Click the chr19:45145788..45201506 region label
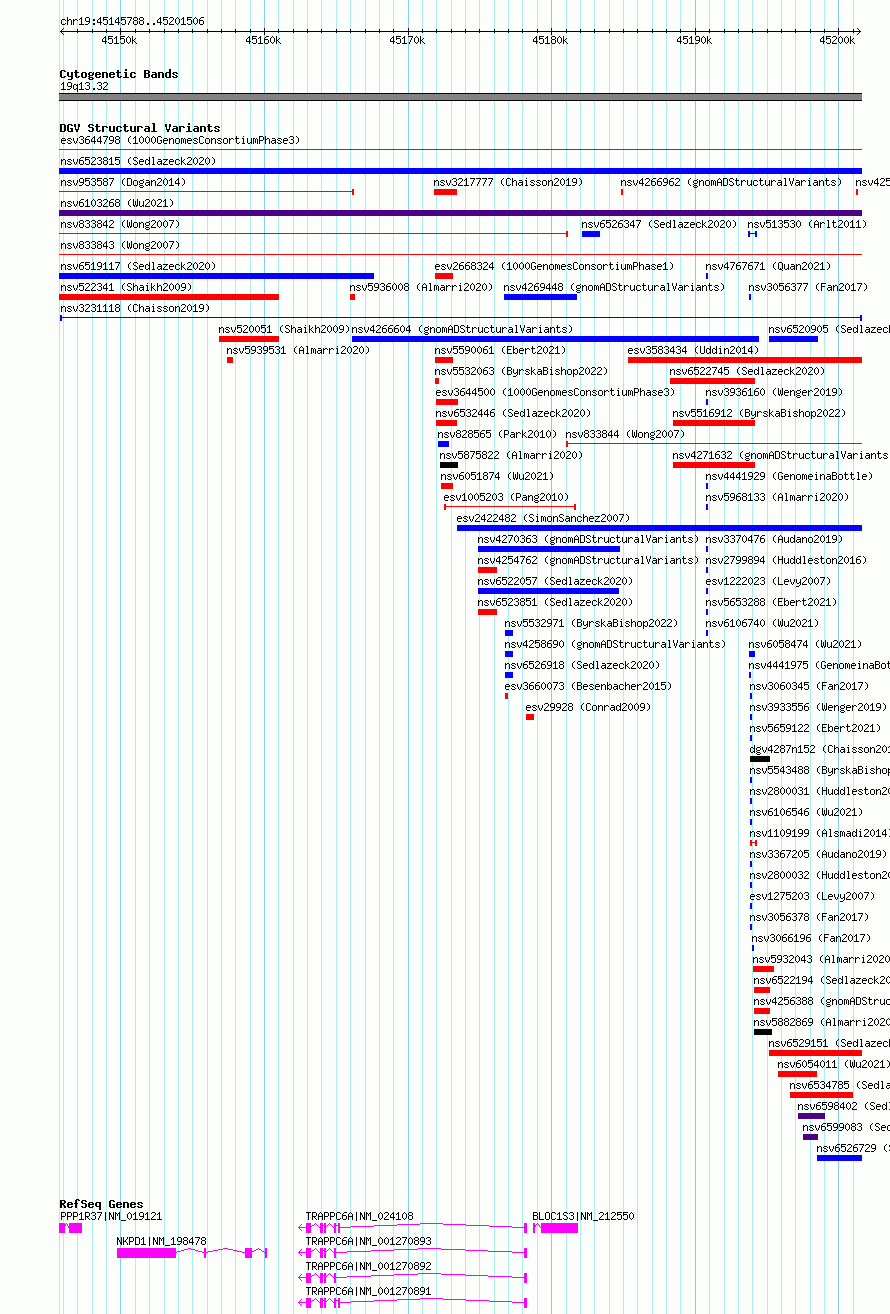This screenshot has width=890, height=1314. 132,21
